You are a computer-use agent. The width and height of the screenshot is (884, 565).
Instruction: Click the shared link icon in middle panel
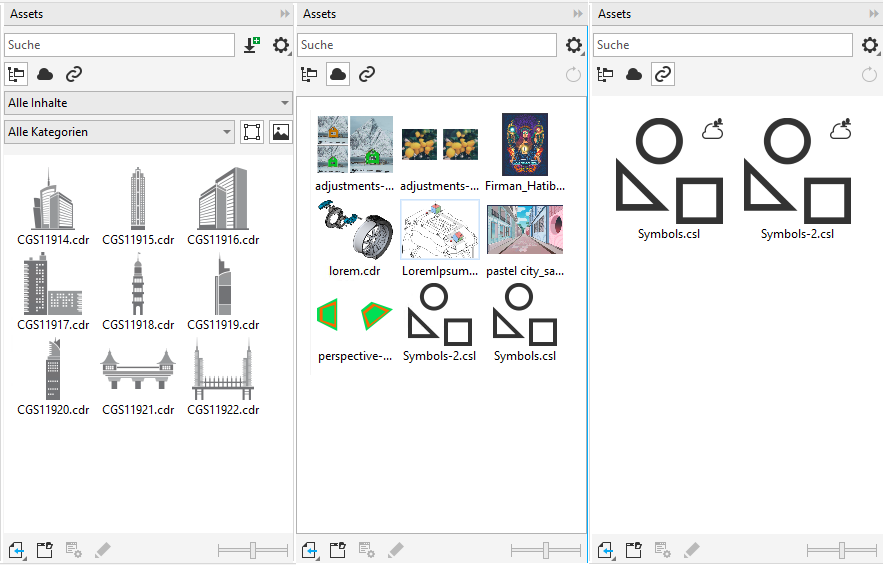367,74
